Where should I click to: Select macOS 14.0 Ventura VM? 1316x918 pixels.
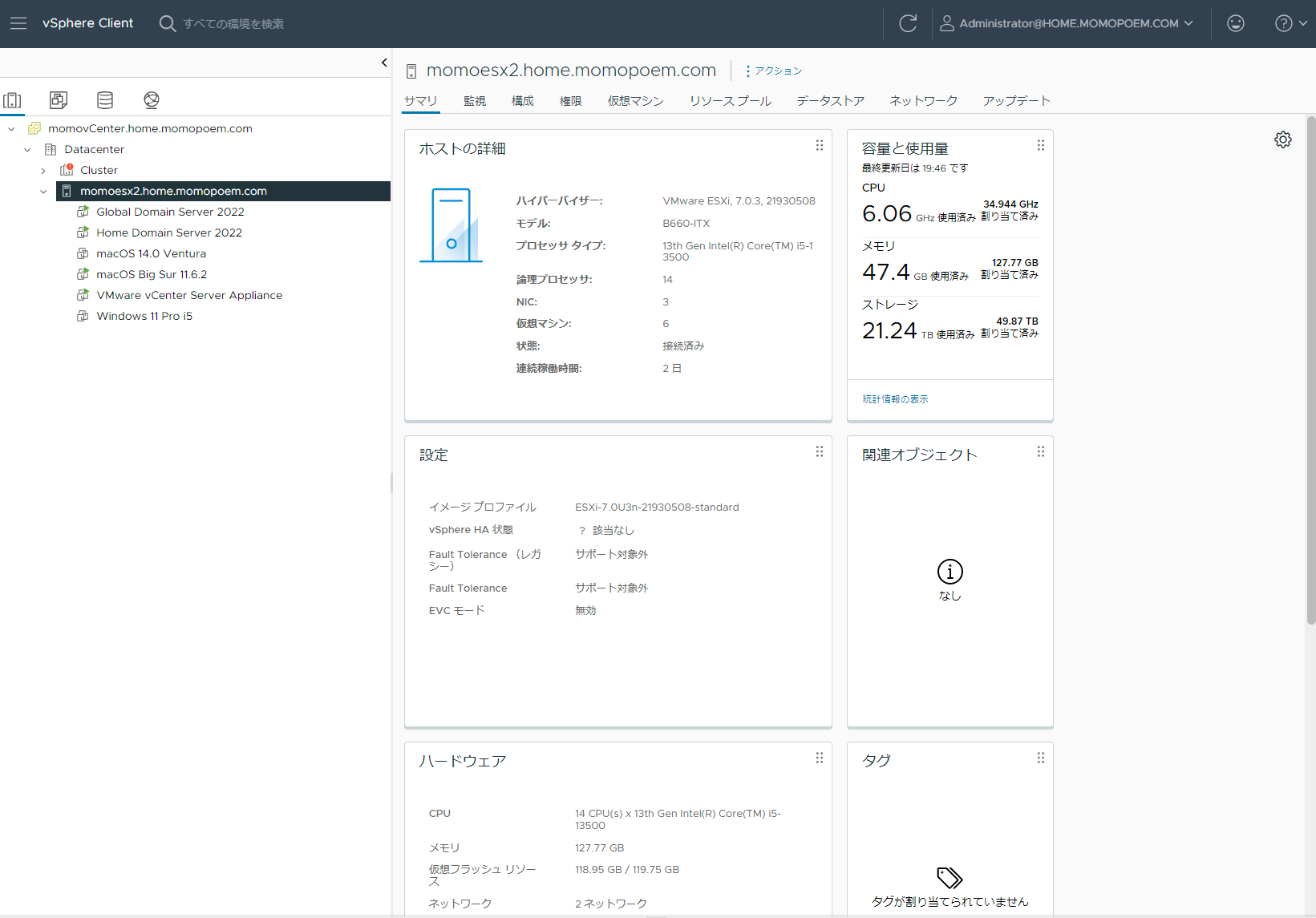151,253
